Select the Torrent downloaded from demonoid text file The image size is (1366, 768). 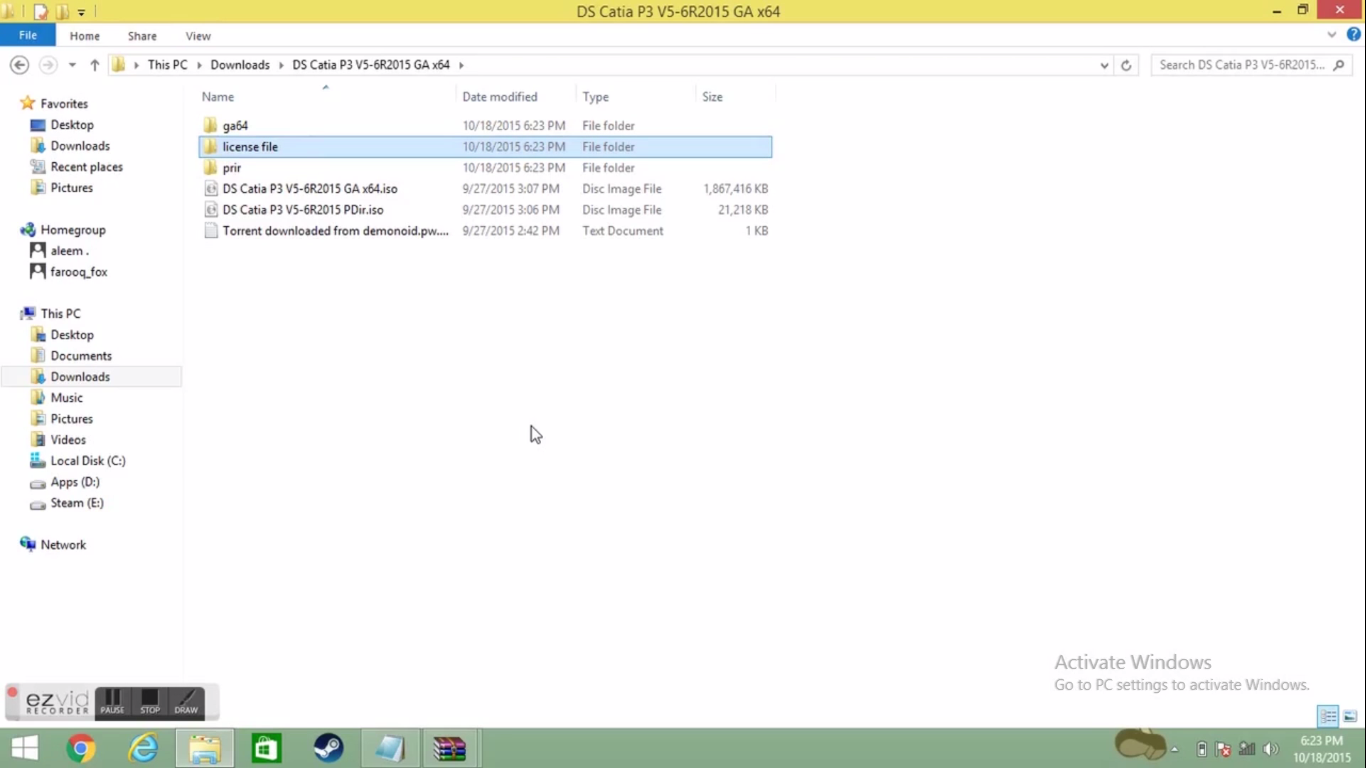485,231
